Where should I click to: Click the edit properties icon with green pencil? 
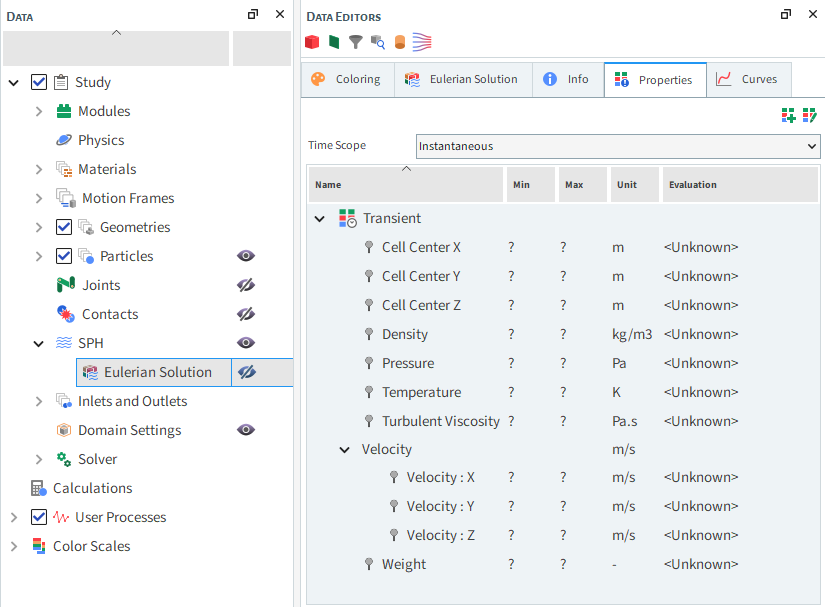pyautogui.click(x=810, y=115)
